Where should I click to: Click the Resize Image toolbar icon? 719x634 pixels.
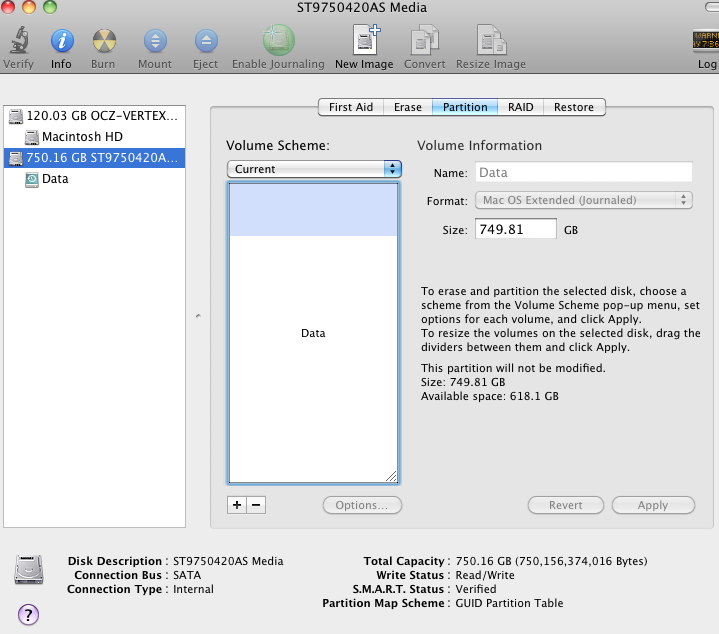491,40
